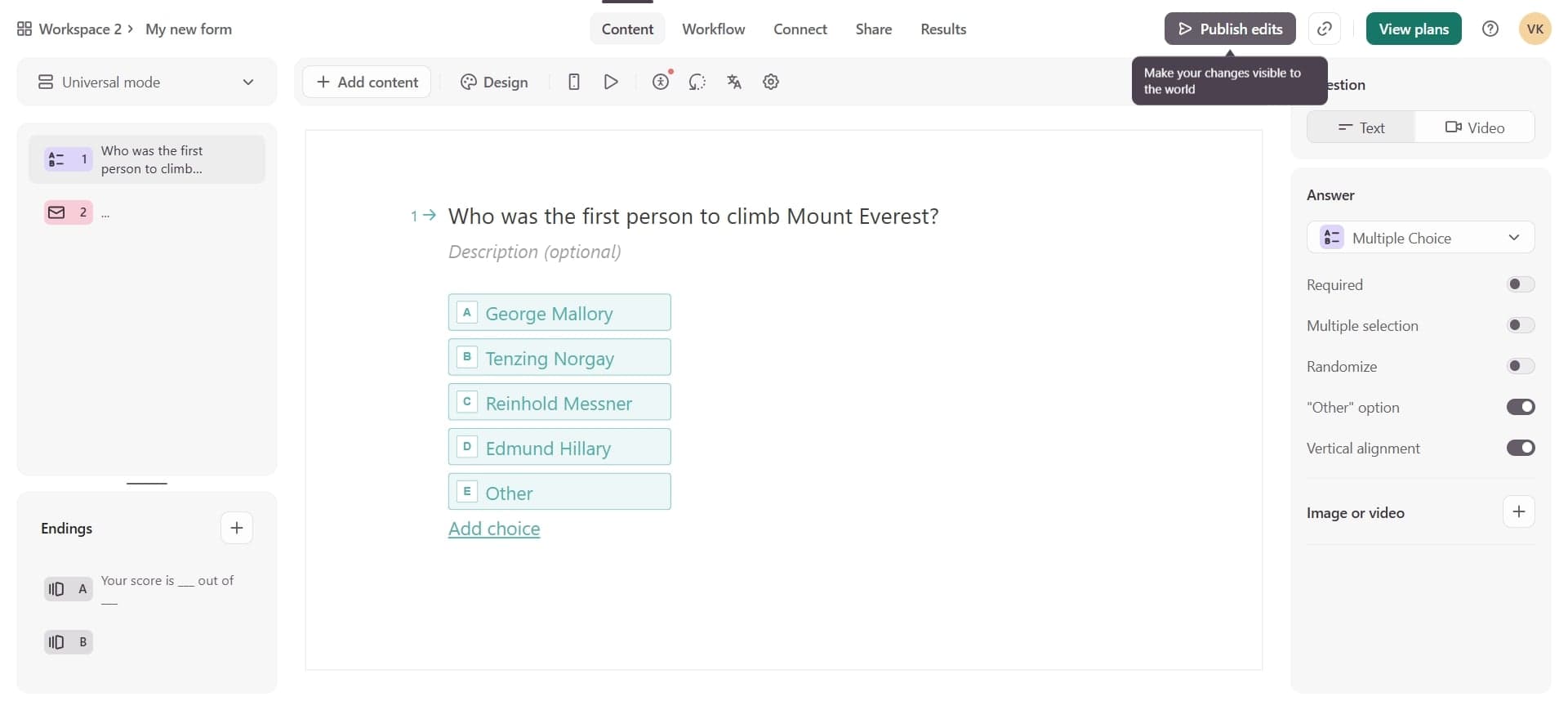
Task: Open the accessibility checker icon
Action: 661,82
